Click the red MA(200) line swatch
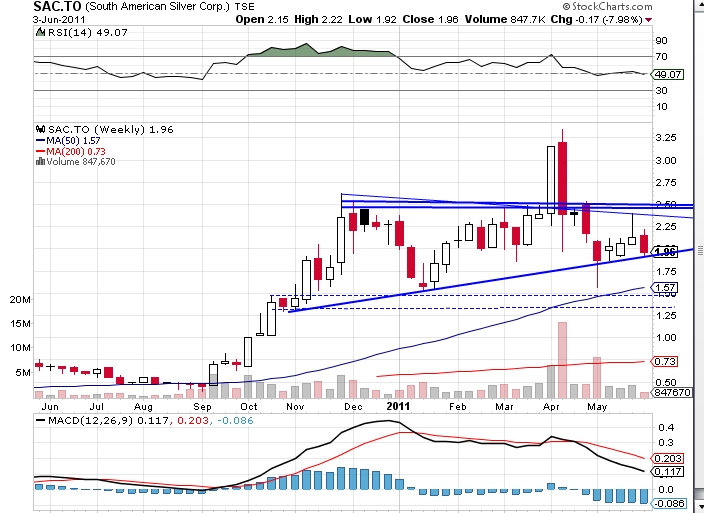The image size is (704, 513). (40, 151)
